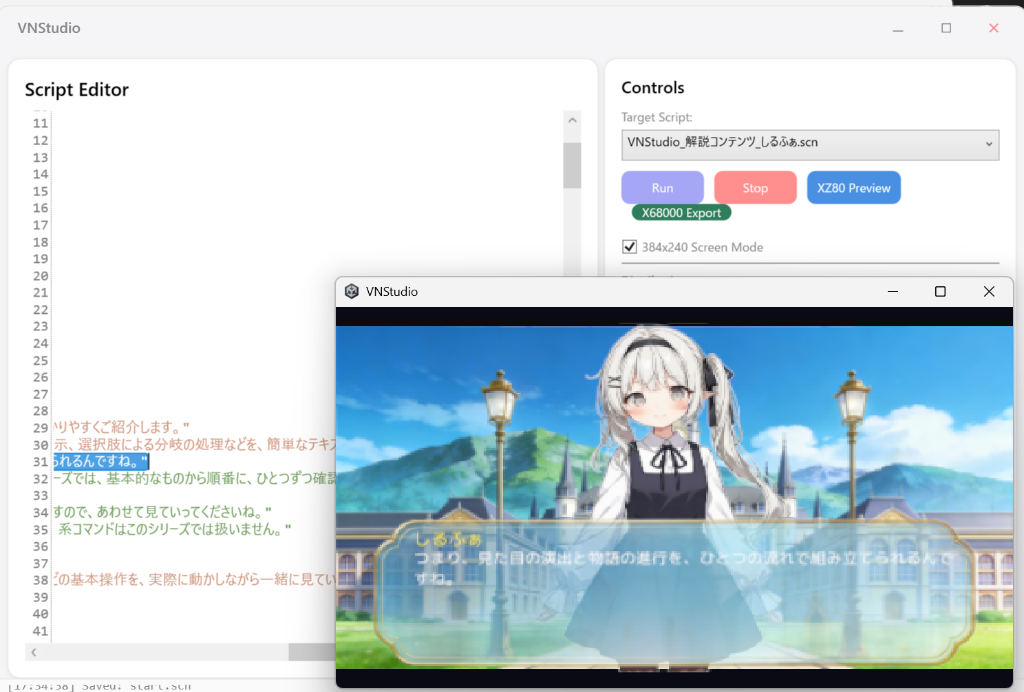Click the Stop button
Viewport: 1024px width, 692px height.
pyautogui.click(x=755, y=188)
